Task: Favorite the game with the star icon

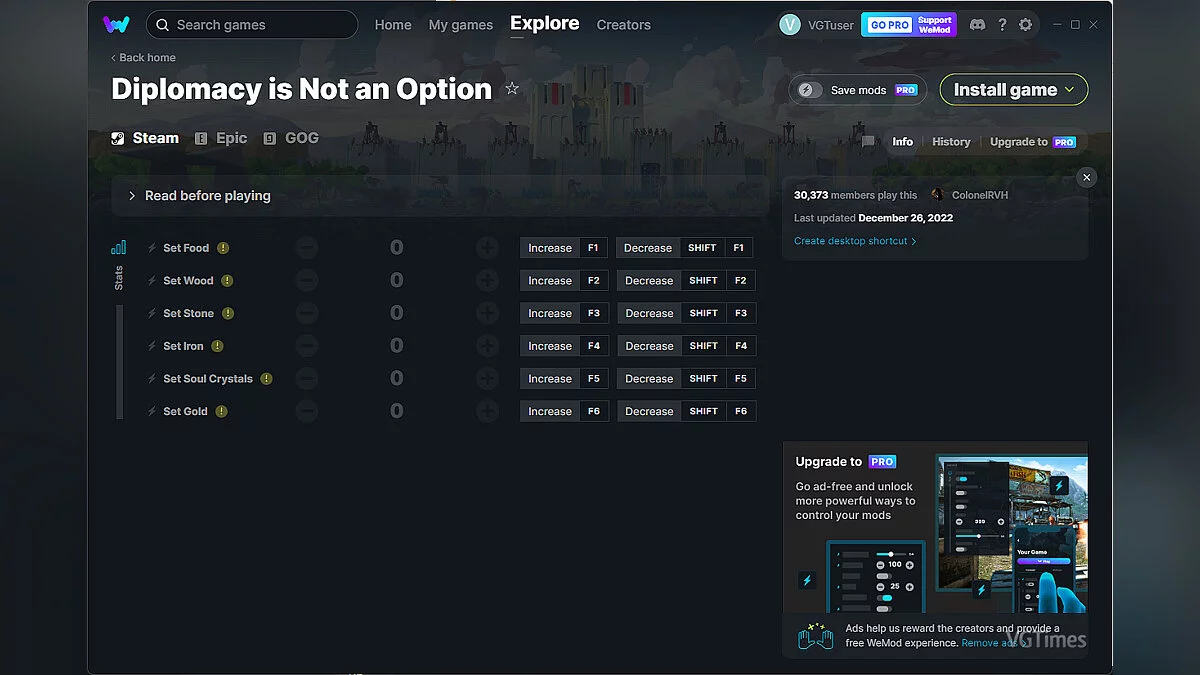Action: [x=512, y=89]
